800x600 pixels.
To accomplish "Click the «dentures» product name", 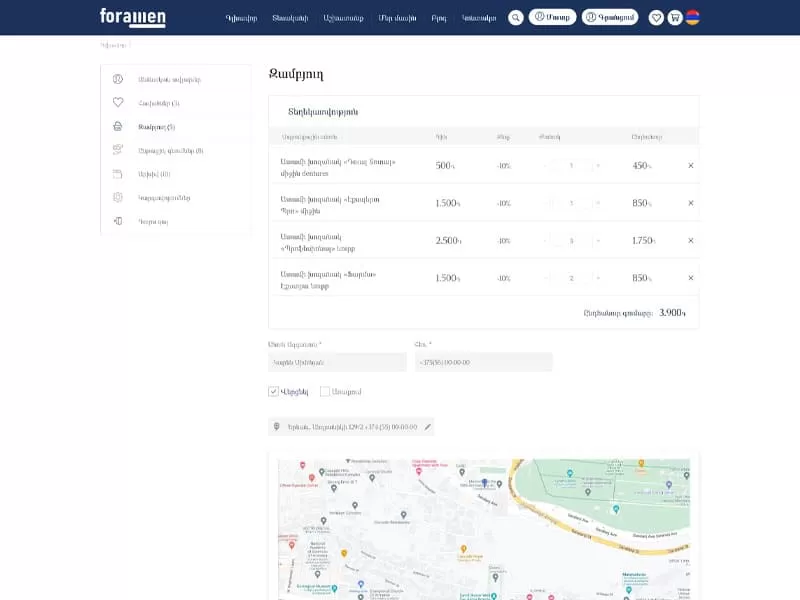I will tap(338, 167).
